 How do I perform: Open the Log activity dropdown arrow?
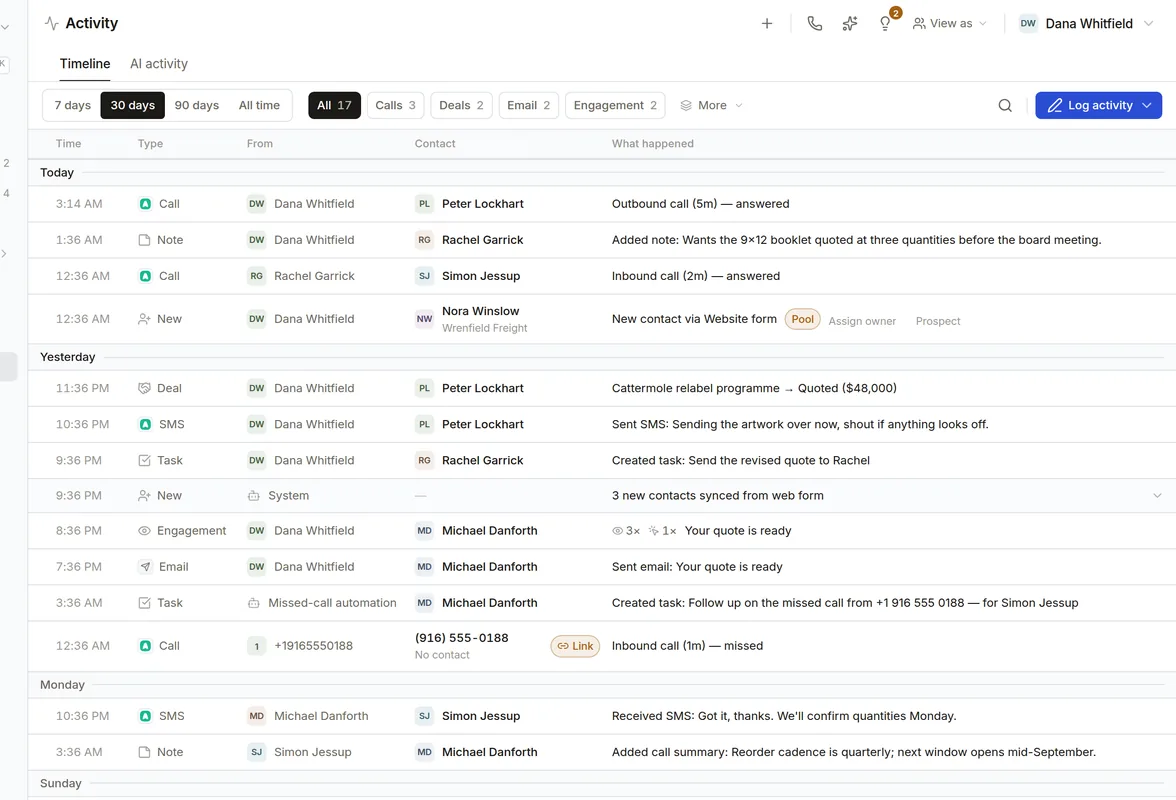(1147, 106)
